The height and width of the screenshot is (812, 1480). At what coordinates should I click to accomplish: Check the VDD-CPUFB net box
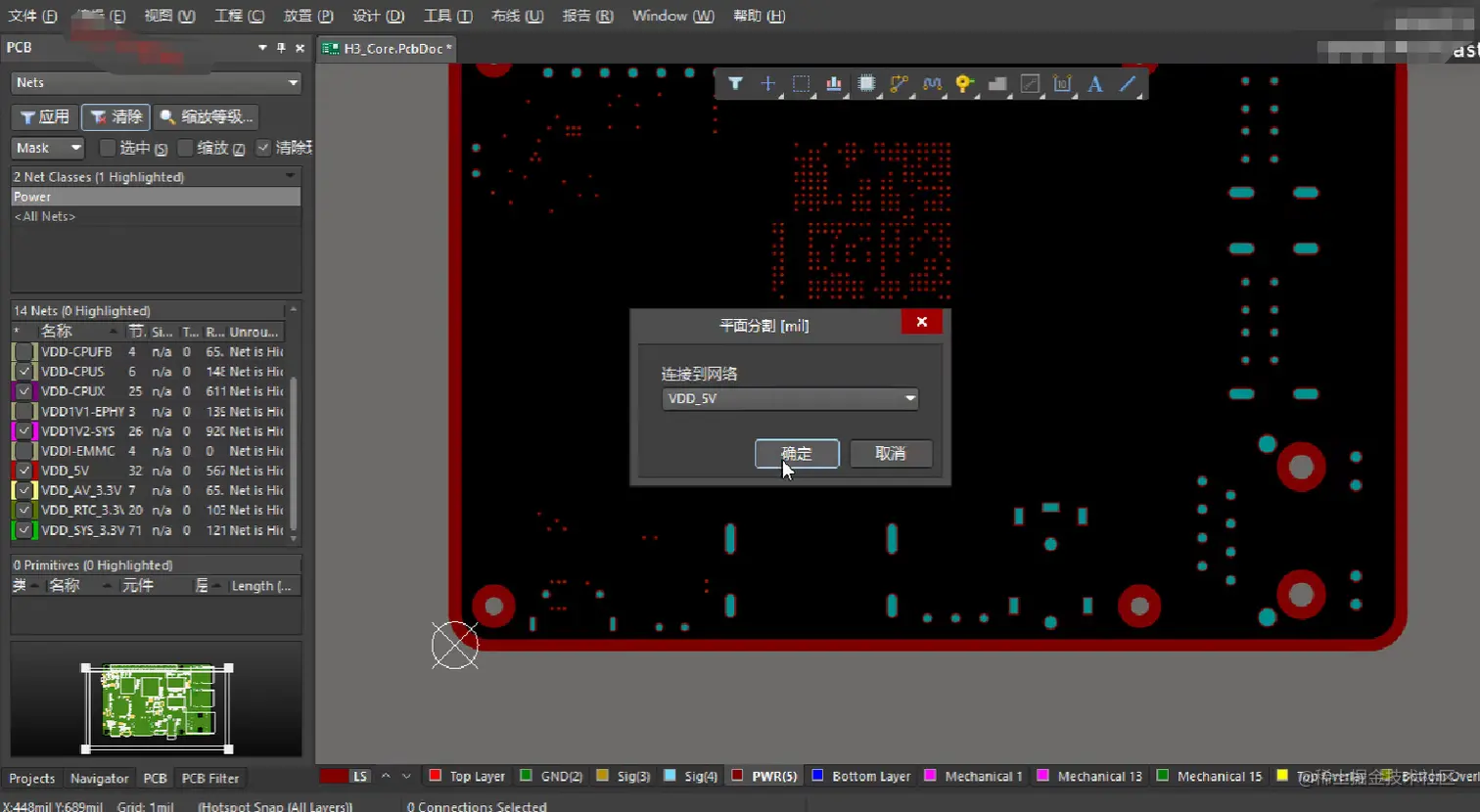point(24,352)
